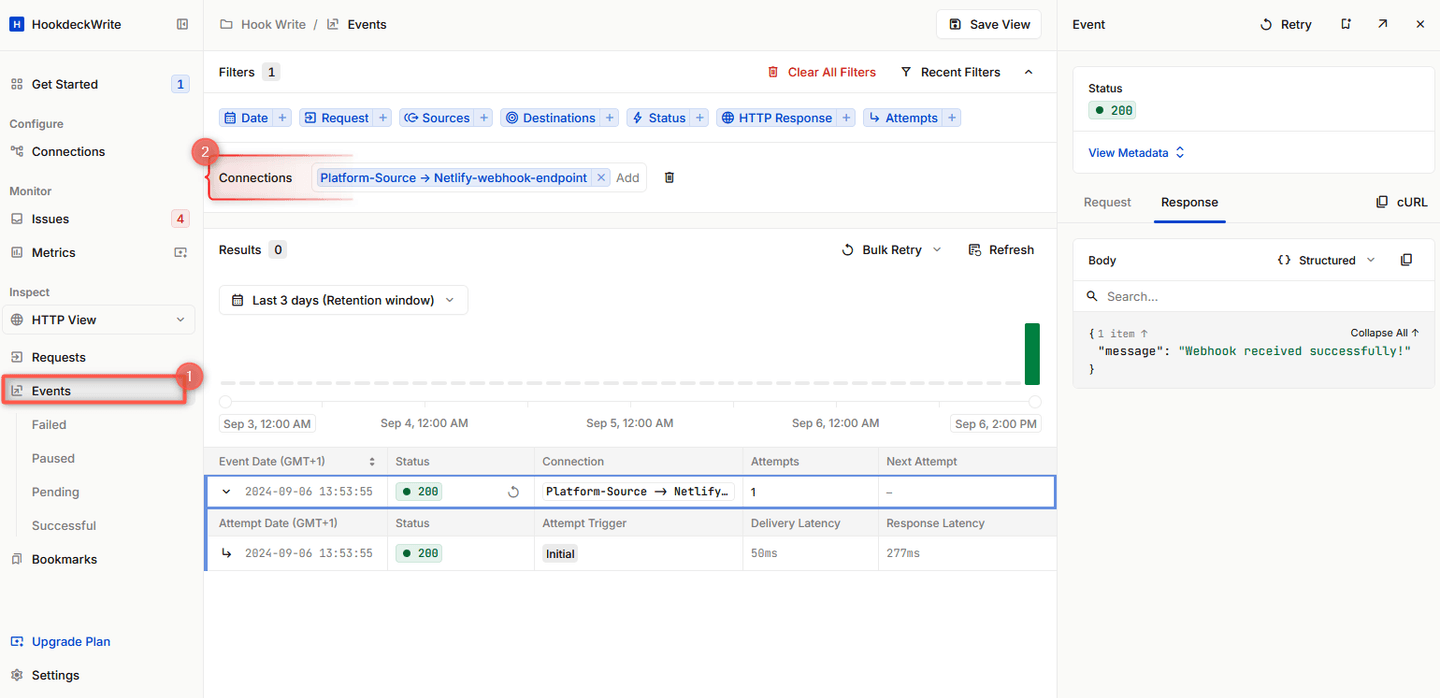
Task: Delete the Connections filter trash icon
Action: pyautogui.click(x=670, y=178)
